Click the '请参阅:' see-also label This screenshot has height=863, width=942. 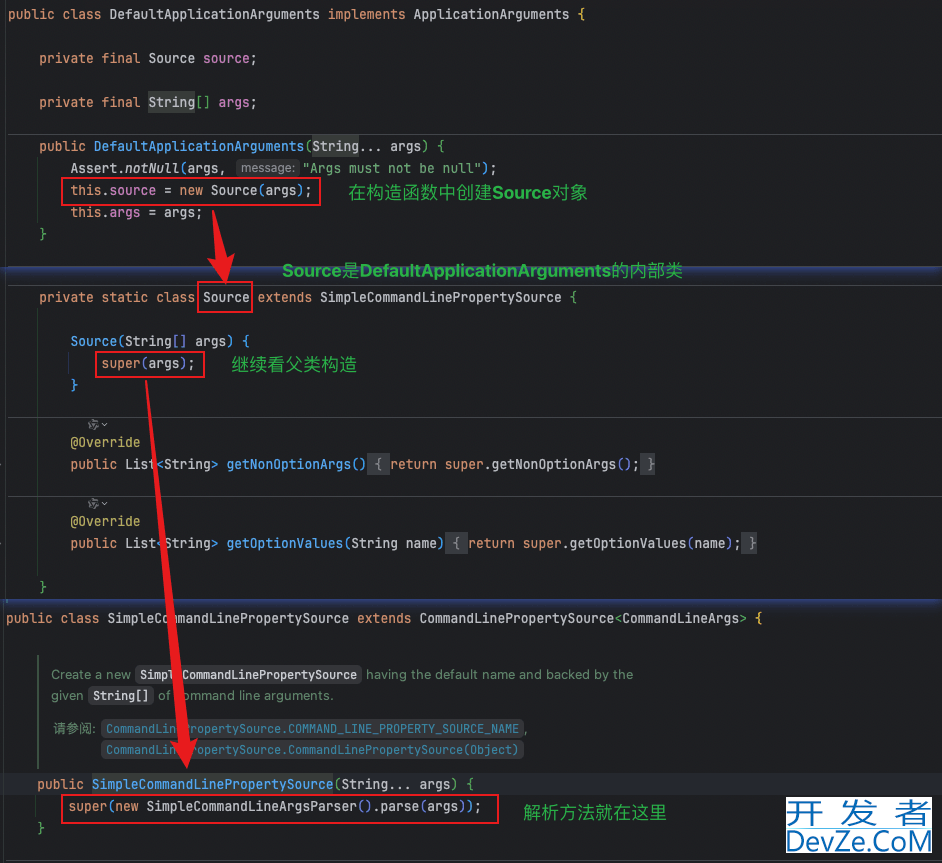coord(74,728)
